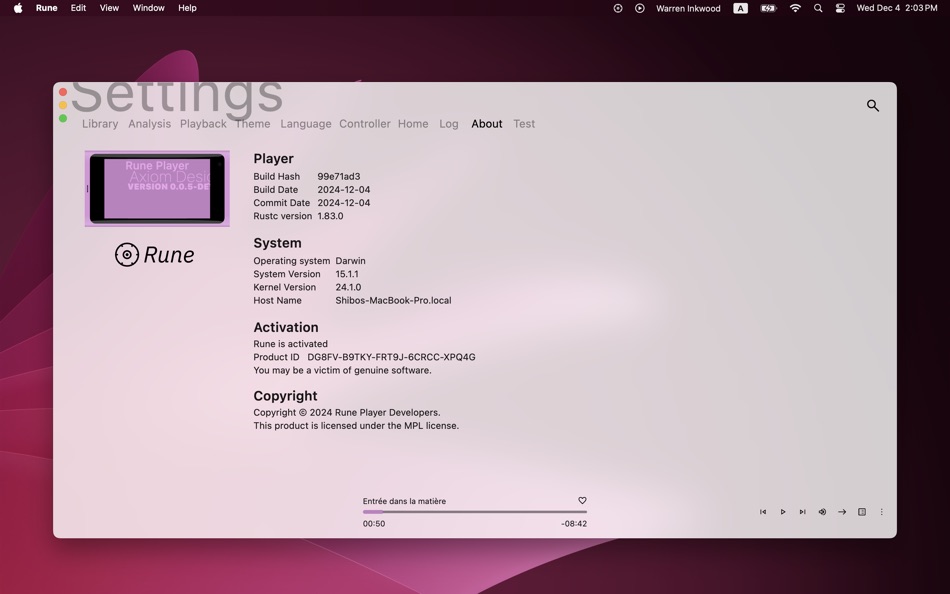
Task: Select the Controller settings tab
Action: pos(364,123)
